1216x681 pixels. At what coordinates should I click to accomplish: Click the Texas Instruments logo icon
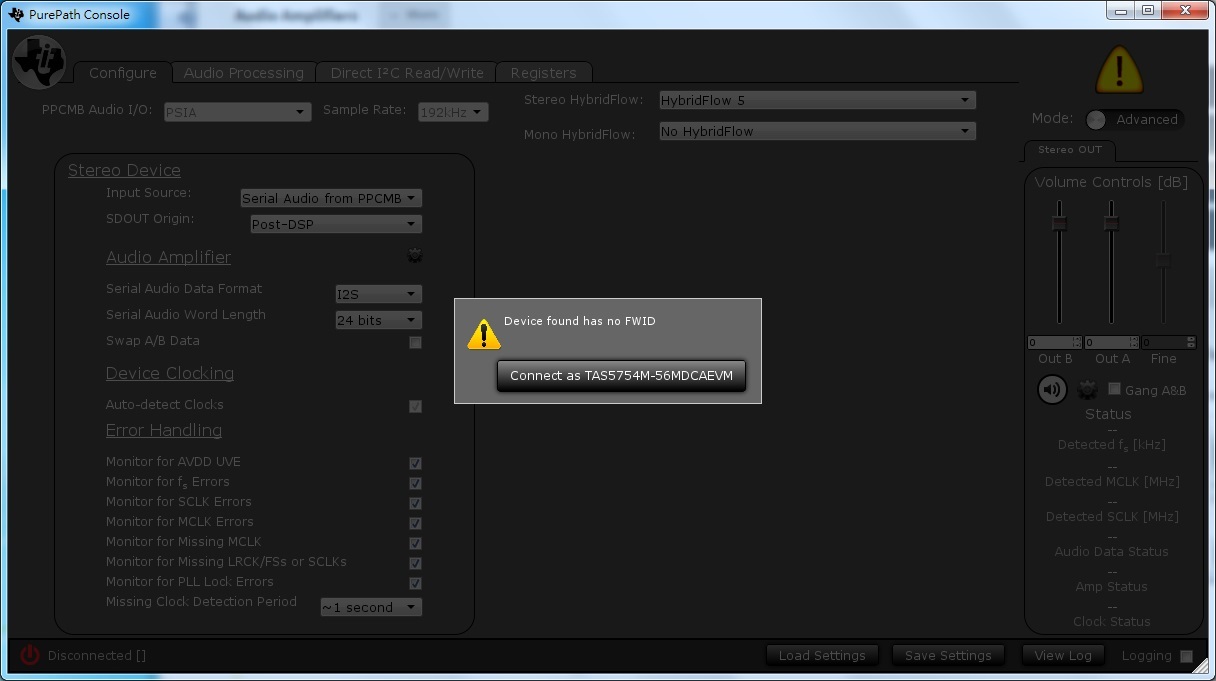point(38,63)
